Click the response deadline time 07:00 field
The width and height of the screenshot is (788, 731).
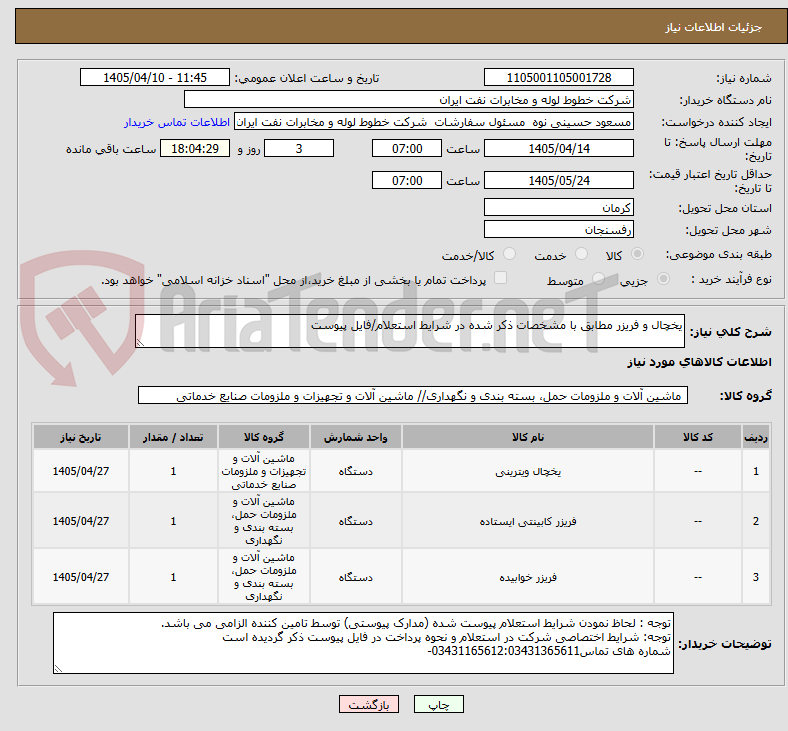click(407, 149)
